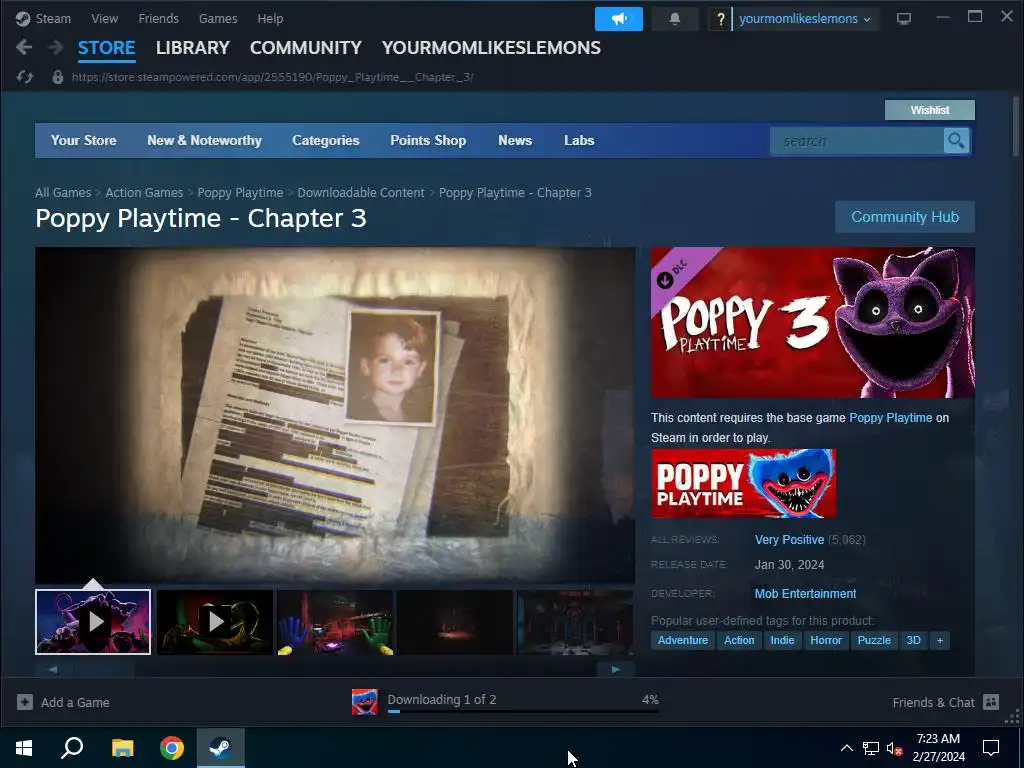The image size is (1024, 768).
Task: Click the plus tag button after 3D
Action: 940,640
